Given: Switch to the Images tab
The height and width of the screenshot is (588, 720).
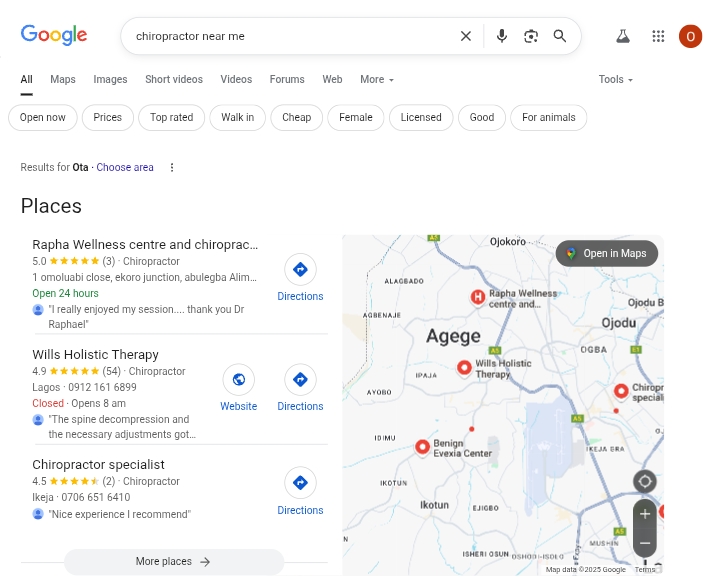Looking at the screenshot, I should pos(110,79).
